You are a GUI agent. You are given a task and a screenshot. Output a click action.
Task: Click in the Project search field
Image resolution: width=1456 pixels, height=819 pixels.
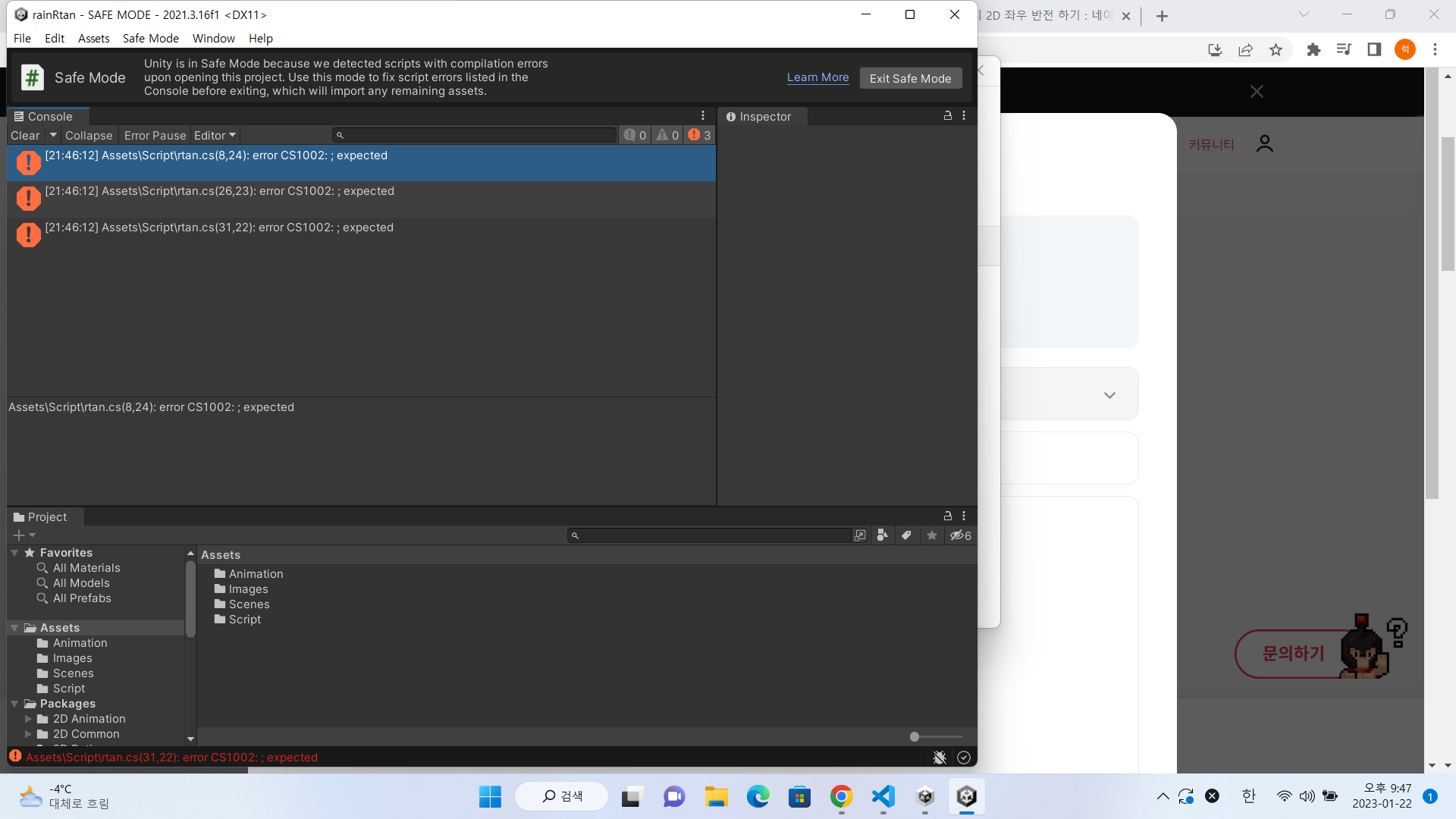point(710,535)
